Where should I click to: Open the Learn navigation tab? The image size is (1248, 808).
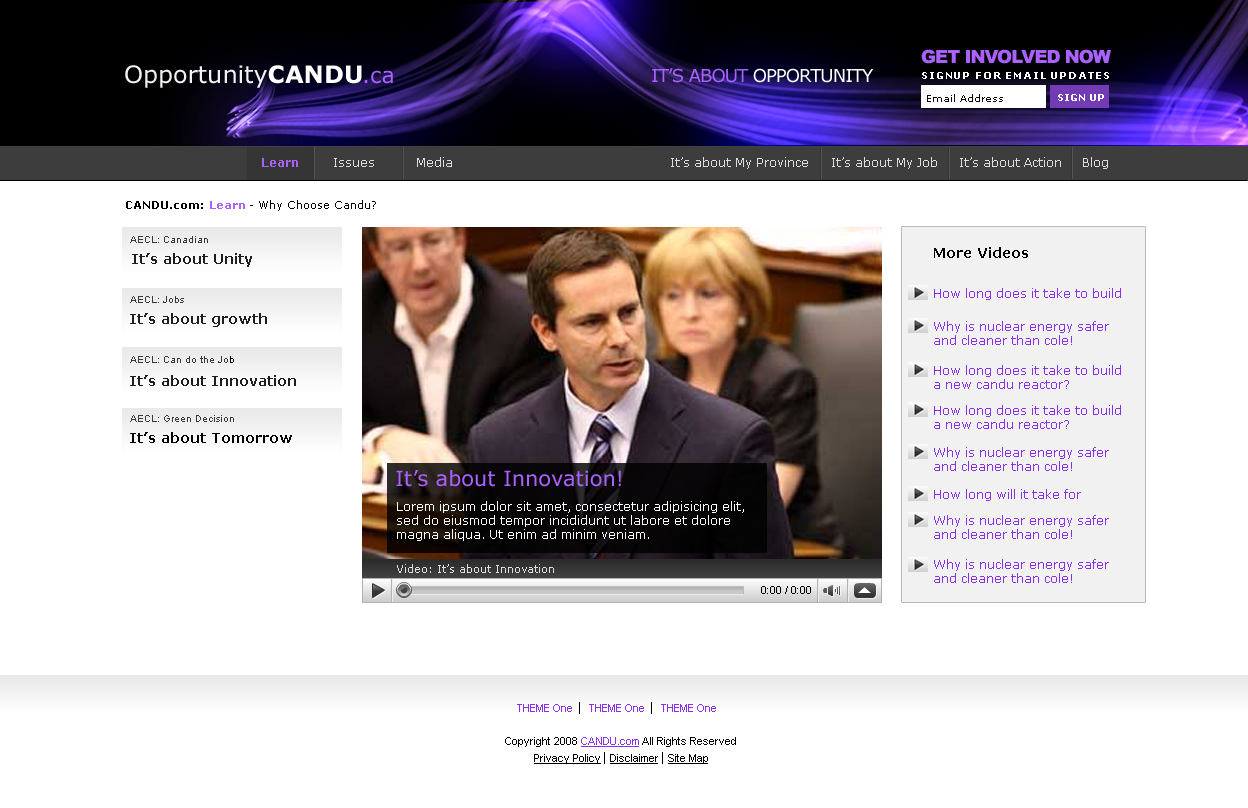280,163
